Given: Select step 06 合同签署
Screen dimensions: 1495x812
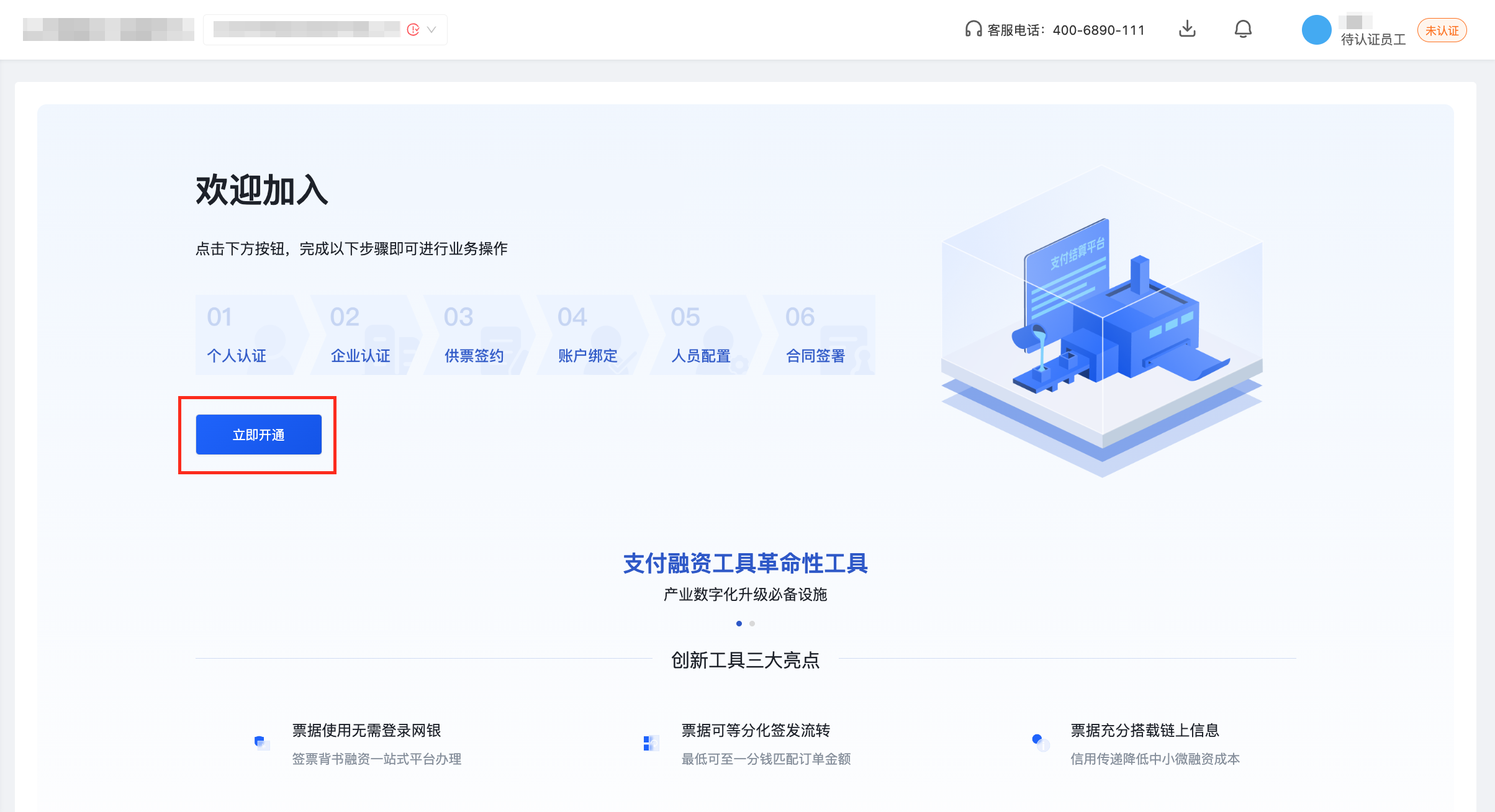Looking at the screenshot, I should click(818, 335).
